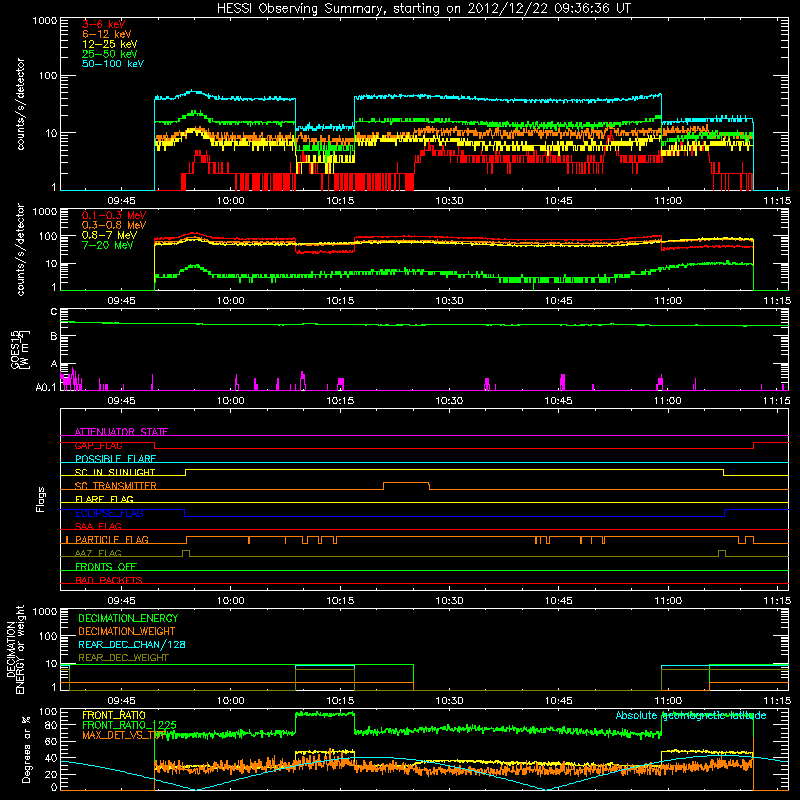Click the A0.1 label on GOES axis
This screenshot has width=800, height=800.
pyautogui.click(x=46, y=387)
